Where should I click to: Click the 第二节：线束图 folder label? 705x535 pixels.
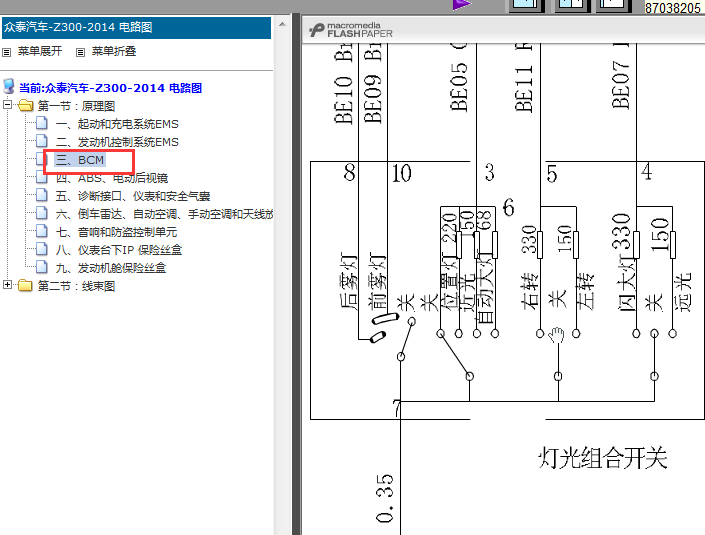pos(76,286)
